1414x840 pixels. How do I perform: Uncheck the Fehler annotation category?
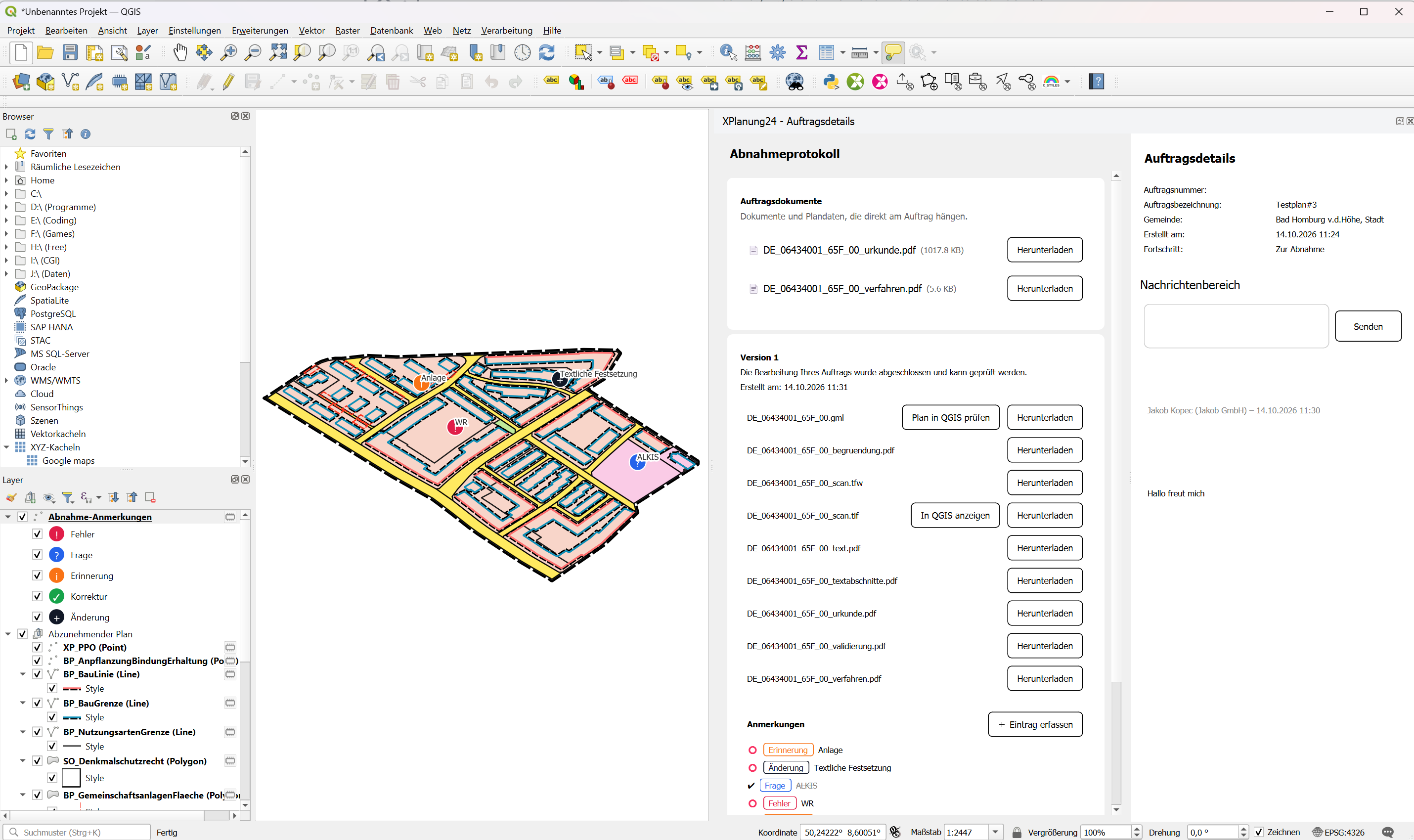pos(38,534)
